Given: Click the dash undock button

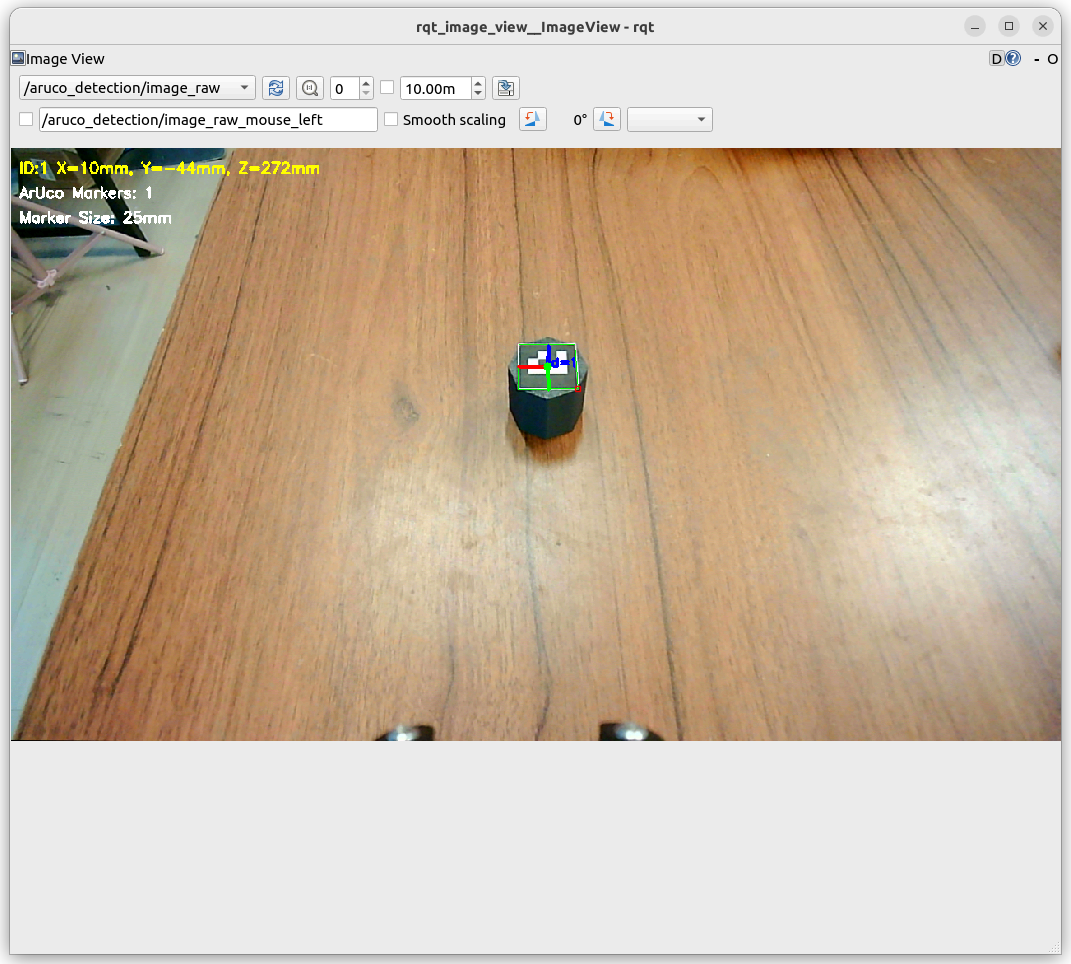Looking at the screenshot, I should (1037, 59).
